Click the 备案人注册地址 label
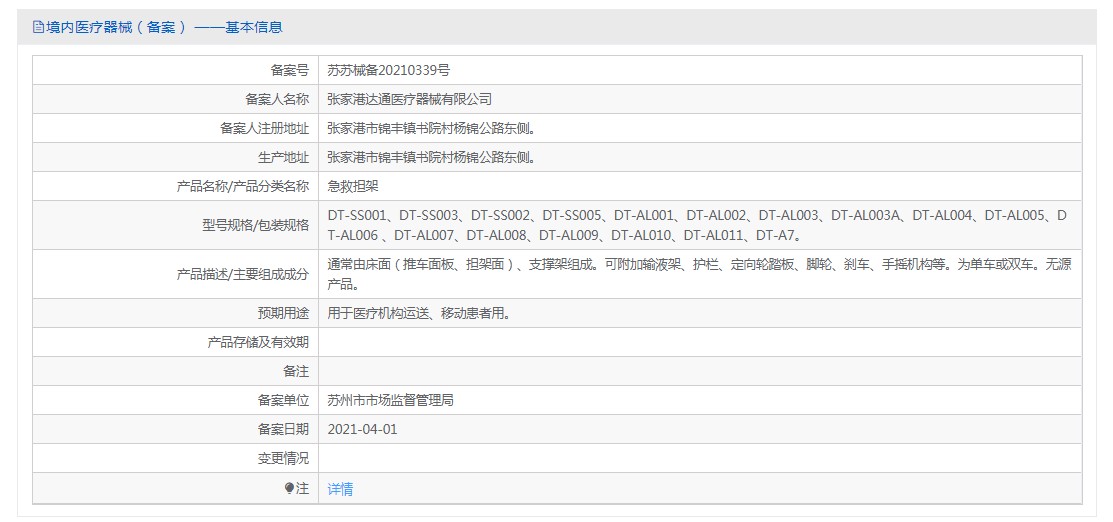Viewport: 1113px width, 522px height. point(264,129)
